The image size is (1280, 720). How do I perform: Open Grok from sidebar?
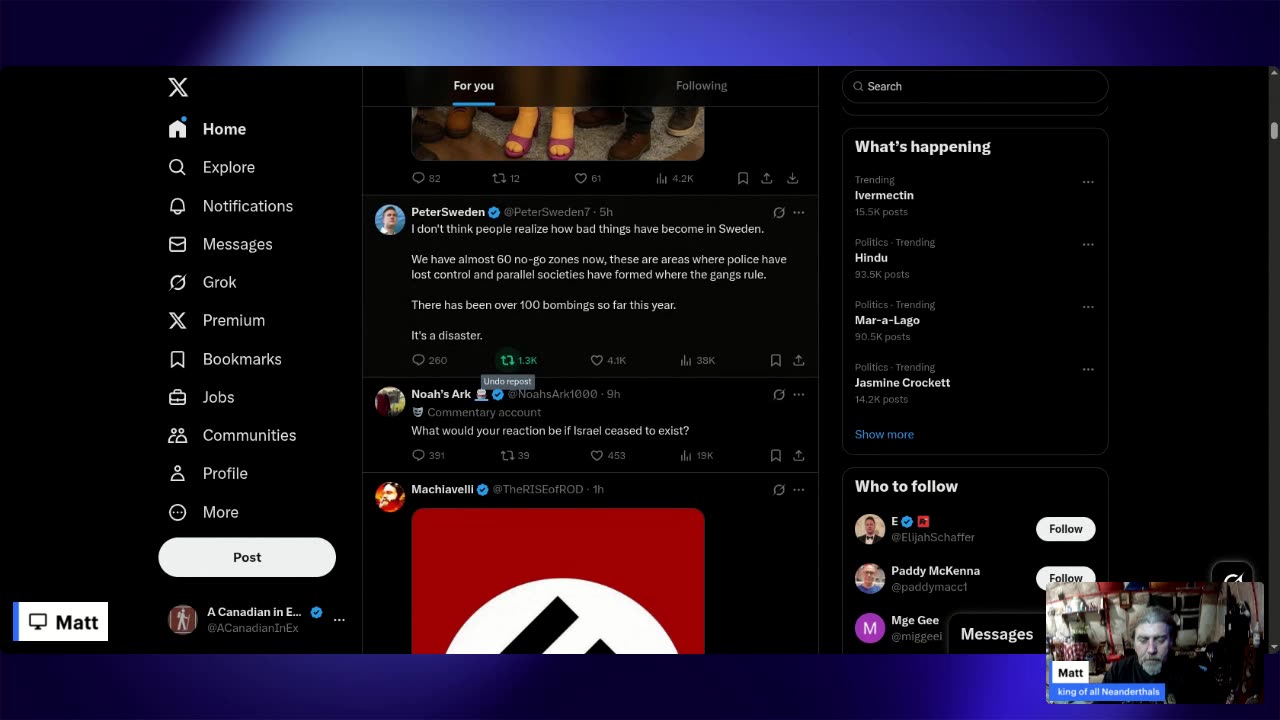(203, 282)
